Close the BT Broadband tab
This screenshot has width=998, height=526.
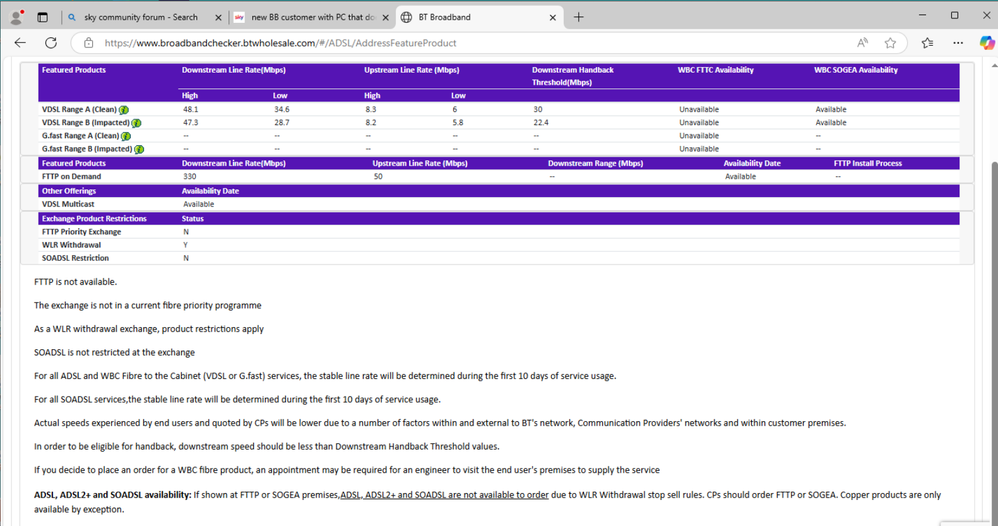tap(551, 17)
